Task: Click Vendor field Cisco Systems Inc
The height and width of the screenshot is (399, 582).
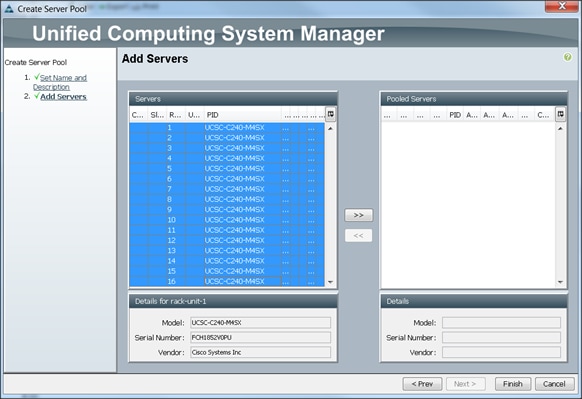Action: (x=261, y=352)
